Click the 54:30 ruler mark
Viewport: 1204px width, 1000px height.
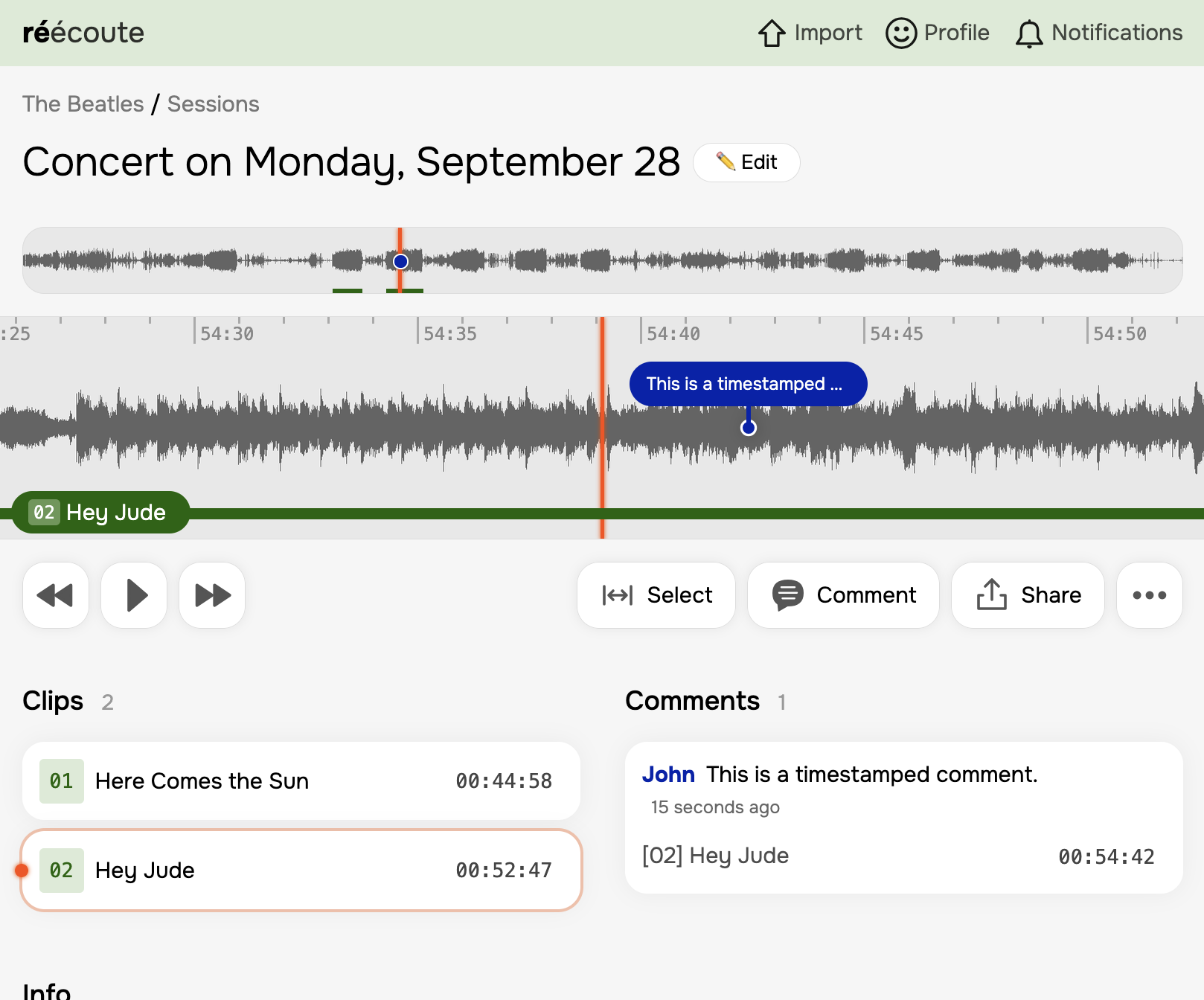[x=226, y=334]
